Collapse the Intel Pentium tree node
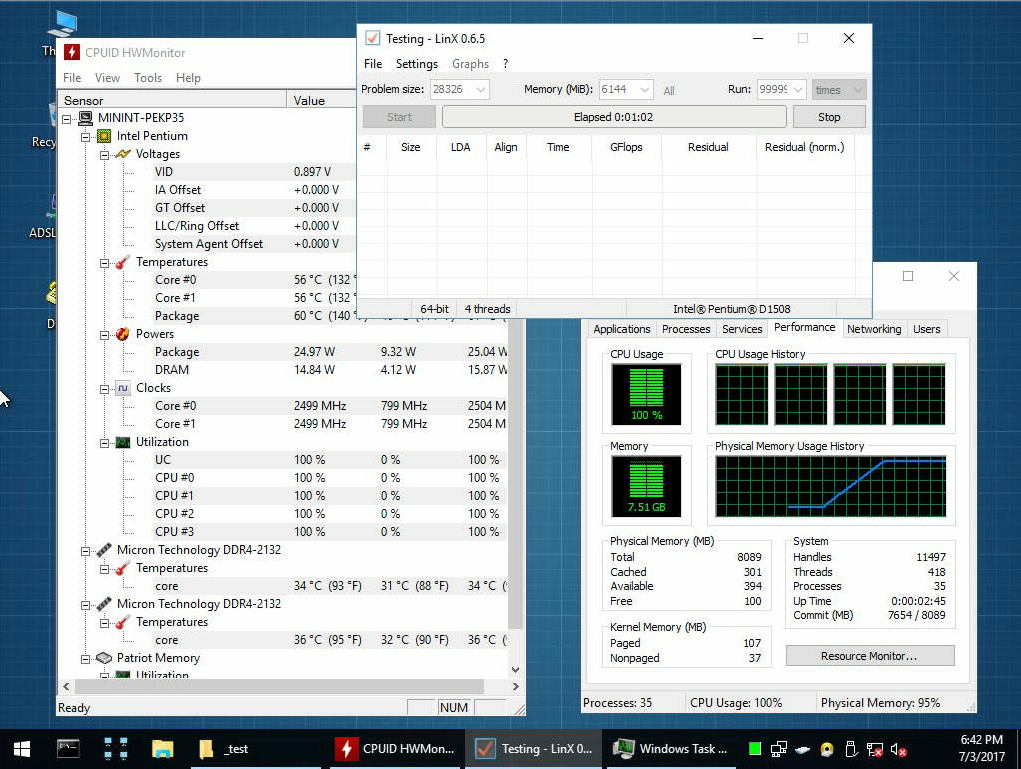Screen dimensions: 1021x769 (x=85, y=137)
